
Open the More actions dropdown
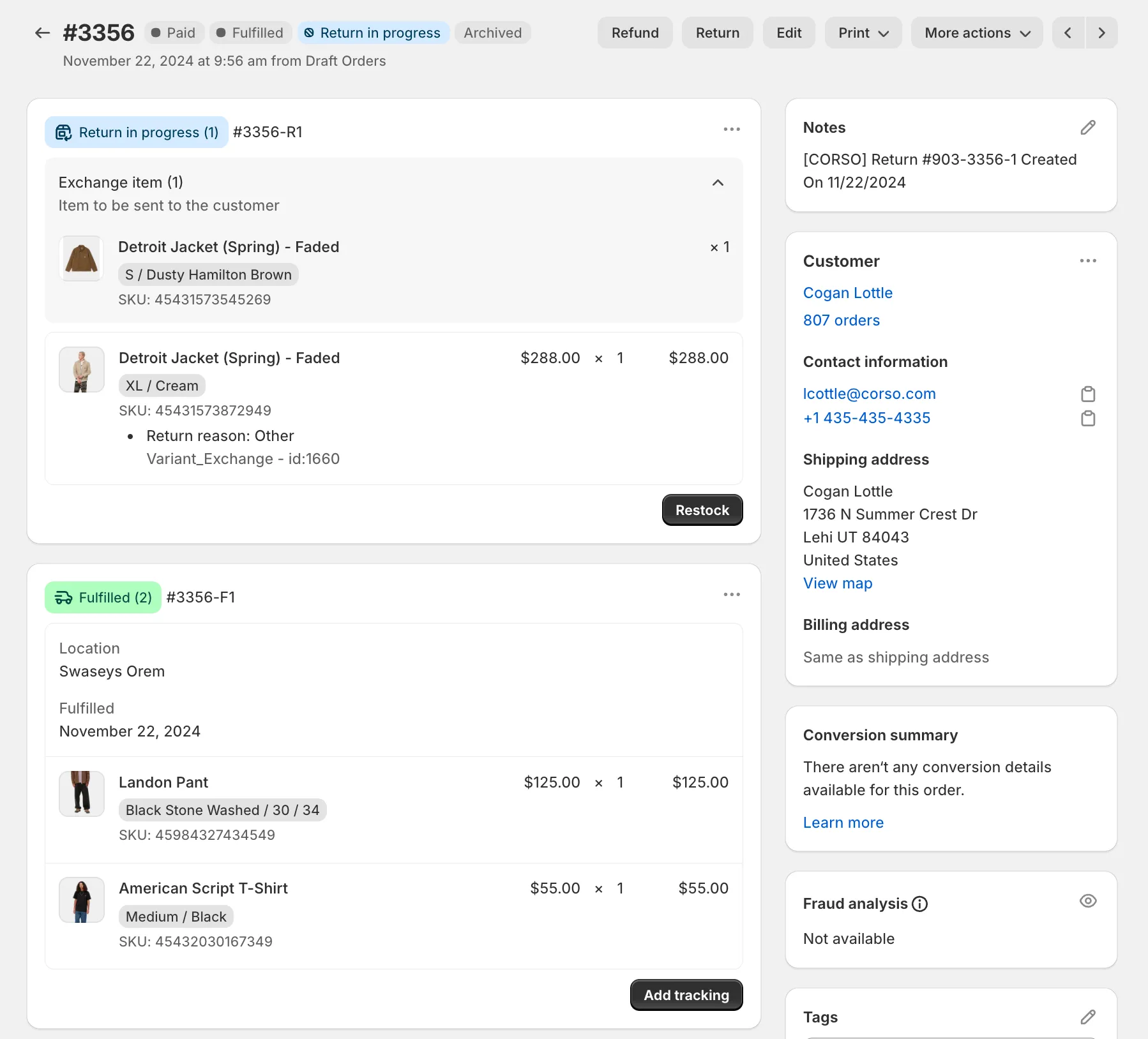coord(976,33)
